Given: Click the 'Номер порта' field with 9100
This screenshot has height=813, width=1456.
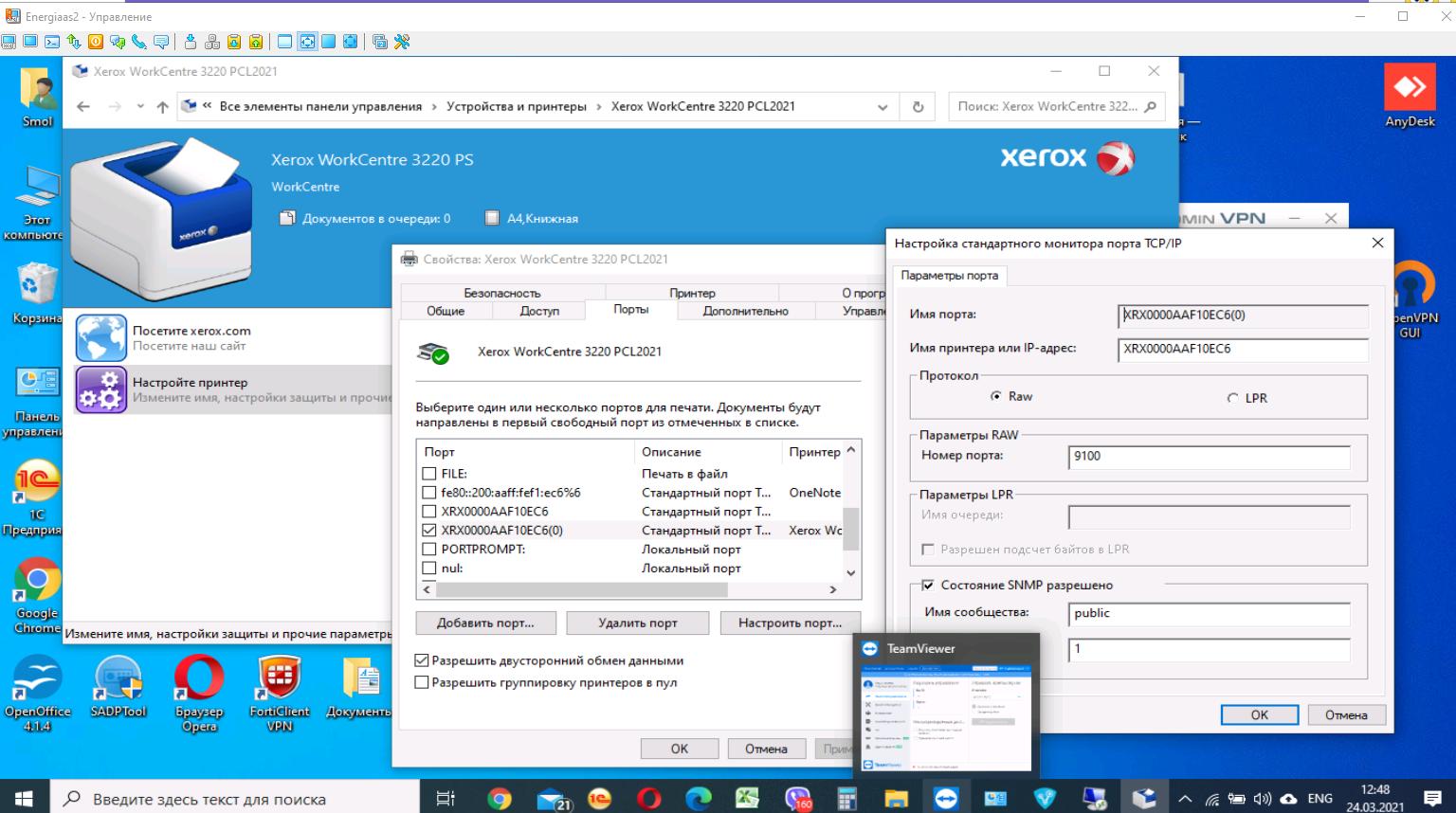Looking at the screenshot, I should point(1208,457).
